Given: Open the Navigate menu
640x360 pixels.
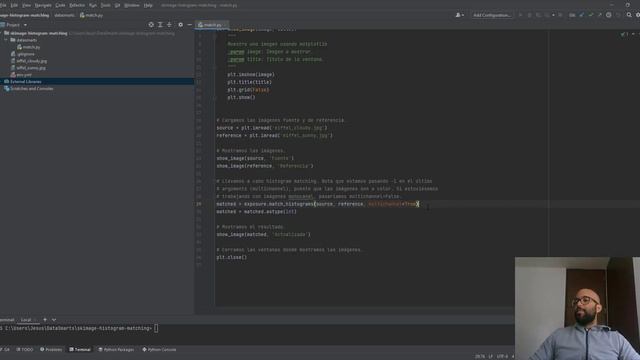Looking at the screenshot, I should click(43, 5).
